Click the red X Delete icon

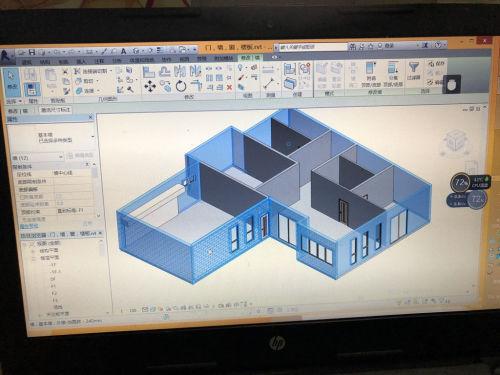click(229, 87)
